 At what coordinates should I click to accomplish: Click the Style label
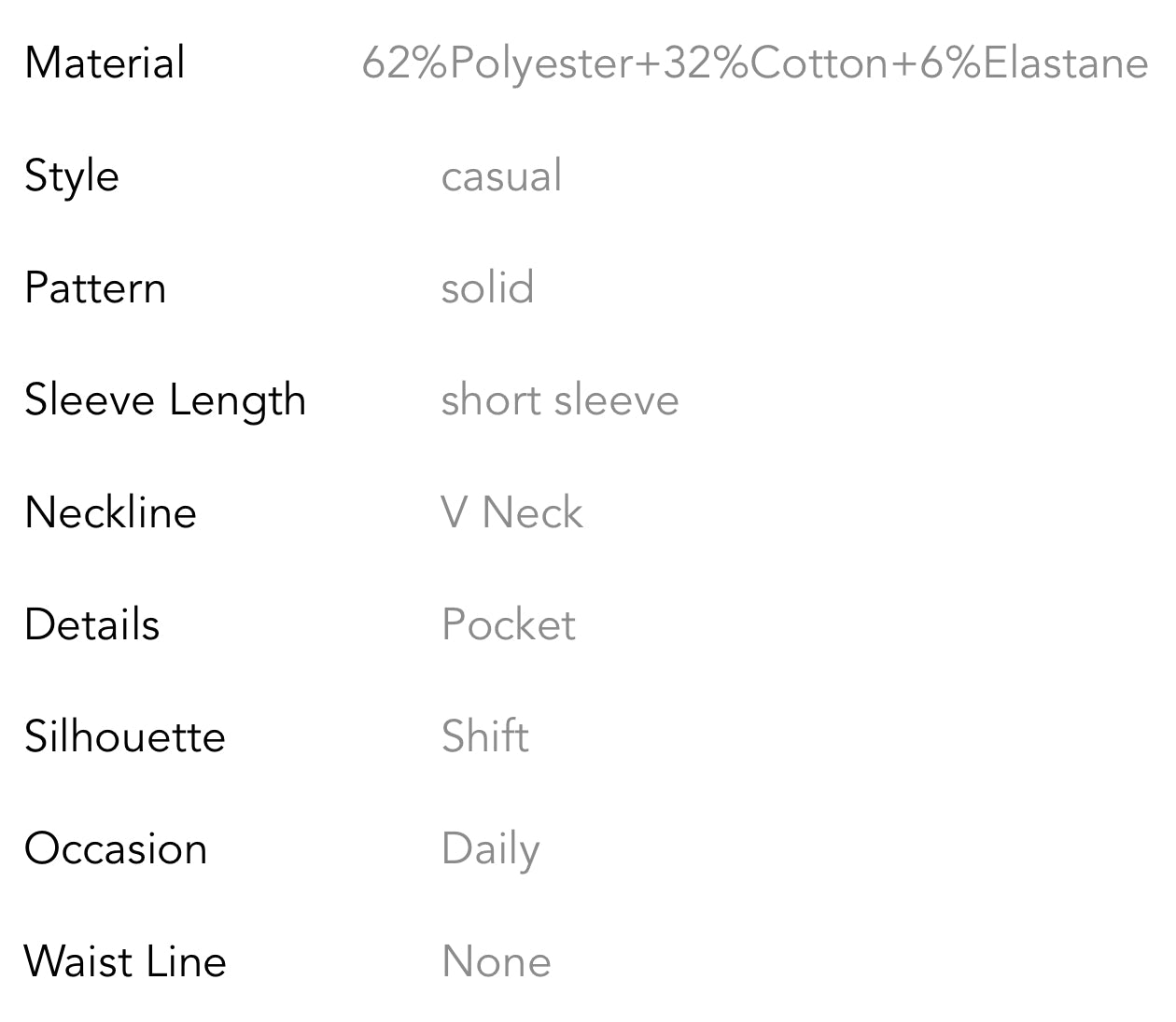(72, 175)
